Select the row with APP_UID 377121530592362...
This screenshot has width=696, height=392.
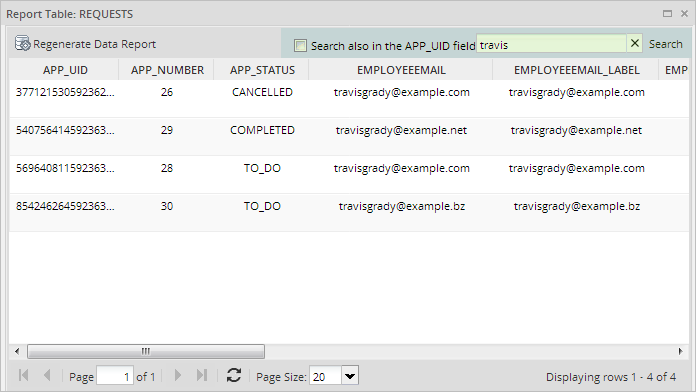point(349,99)
